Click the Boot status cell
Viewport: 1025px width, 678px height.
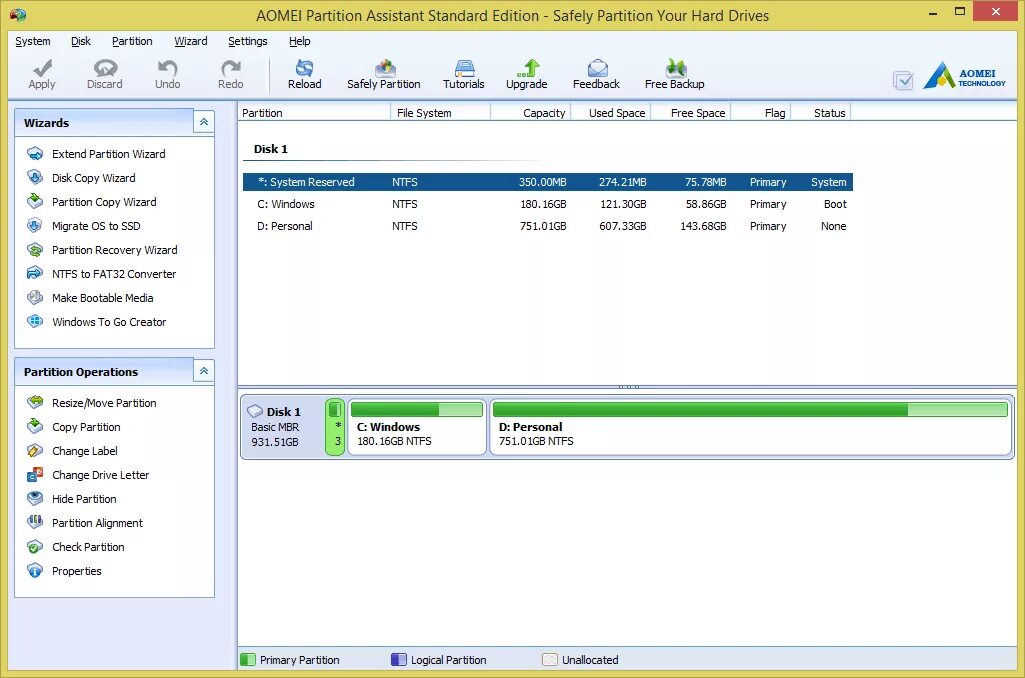tap(835, 204)
